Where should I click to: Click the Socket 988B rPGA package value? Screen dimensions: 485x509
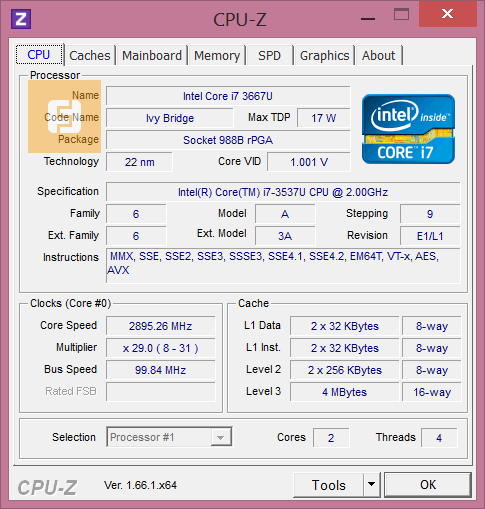(x=228, y=140)
